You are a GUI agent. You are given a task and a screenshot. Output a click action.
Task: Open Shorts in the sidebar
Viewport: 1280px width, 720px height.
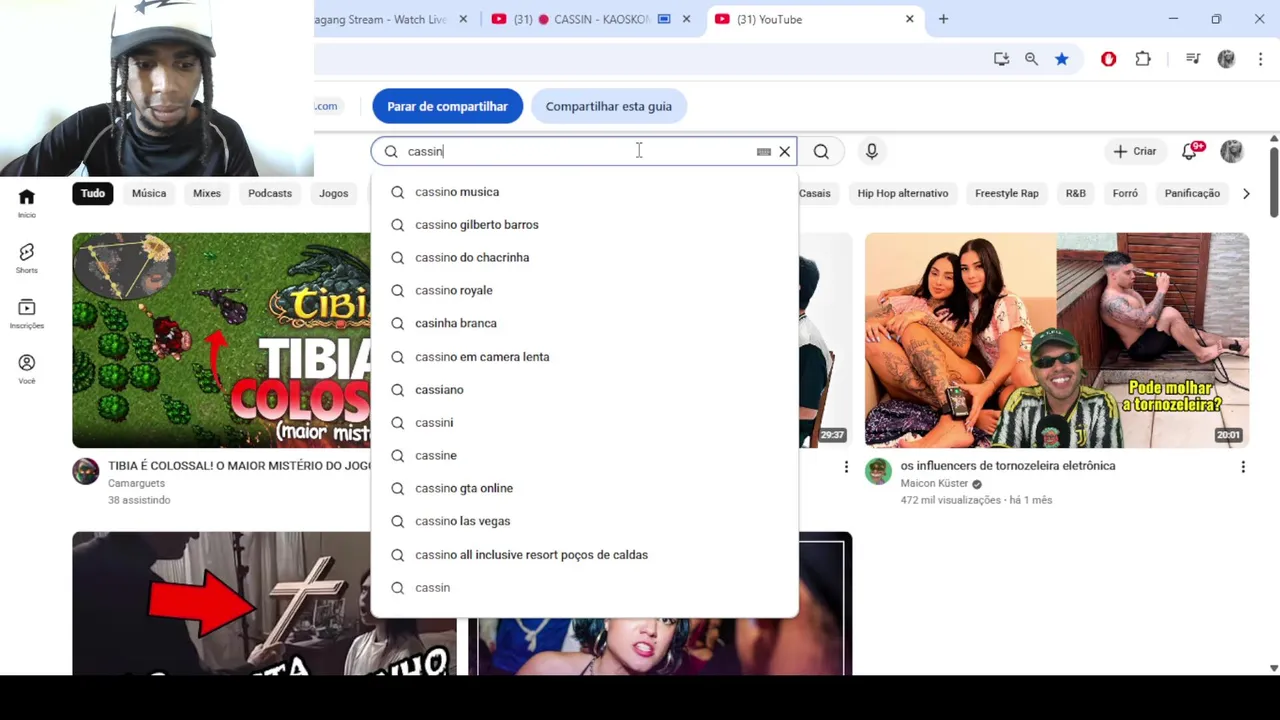coord(27,259)
